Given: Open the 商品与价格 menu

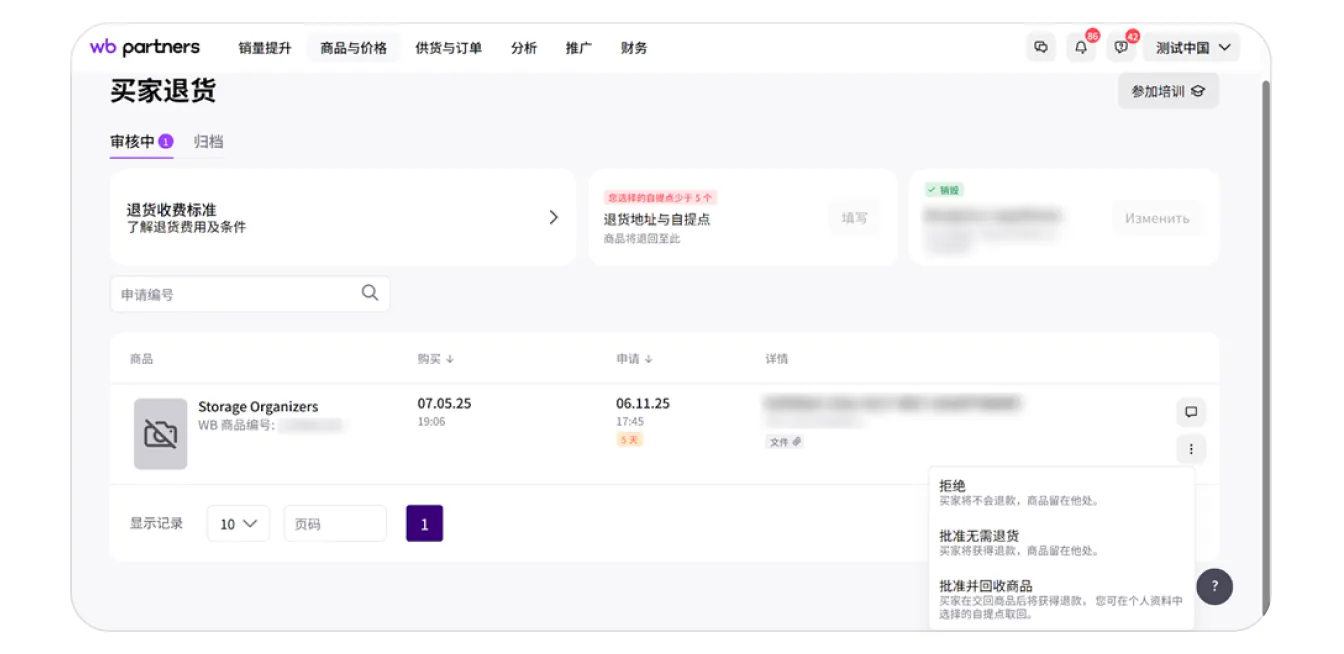Looking at the screenshot, I should [353, 48].
